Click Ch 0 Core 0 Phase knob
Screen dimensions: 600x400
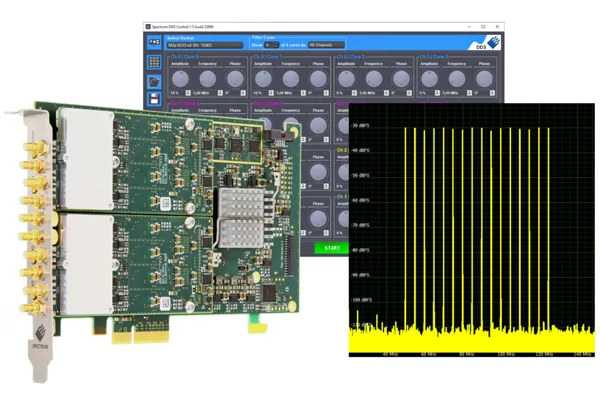click(234, 78)
